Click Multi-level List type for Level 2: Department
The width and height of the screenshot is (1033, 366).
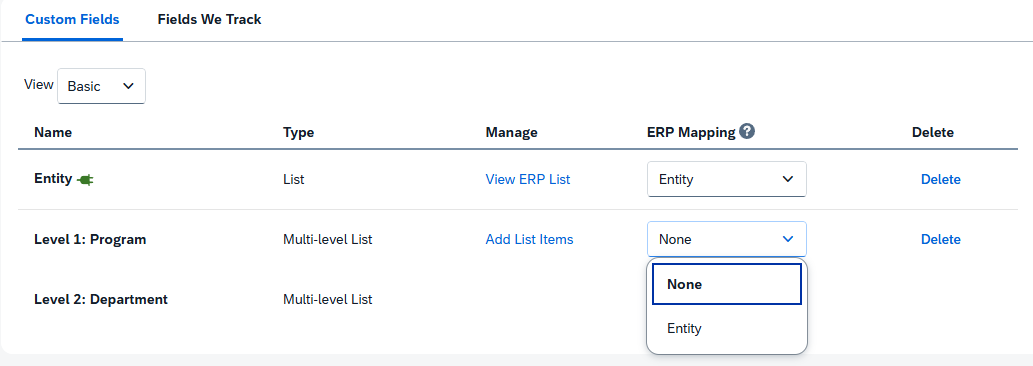(x=327, y=300)
